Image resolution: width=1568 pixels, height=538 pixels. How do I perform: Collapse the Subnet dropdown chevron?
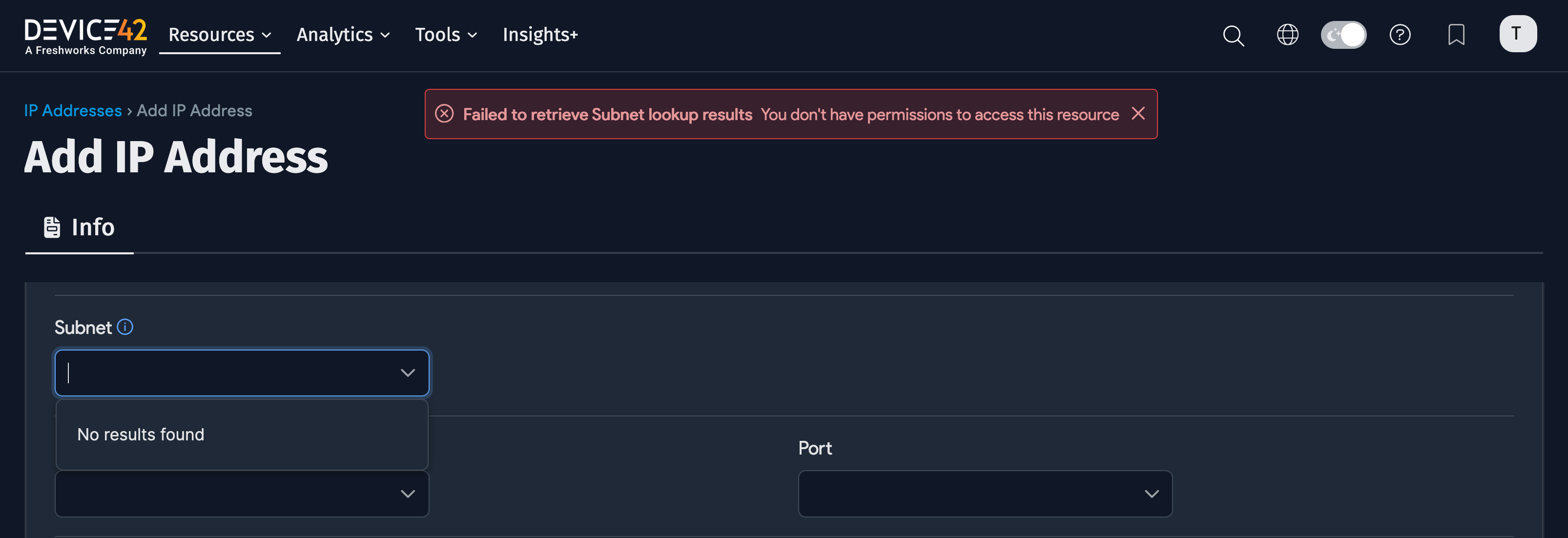coord(407,373)
